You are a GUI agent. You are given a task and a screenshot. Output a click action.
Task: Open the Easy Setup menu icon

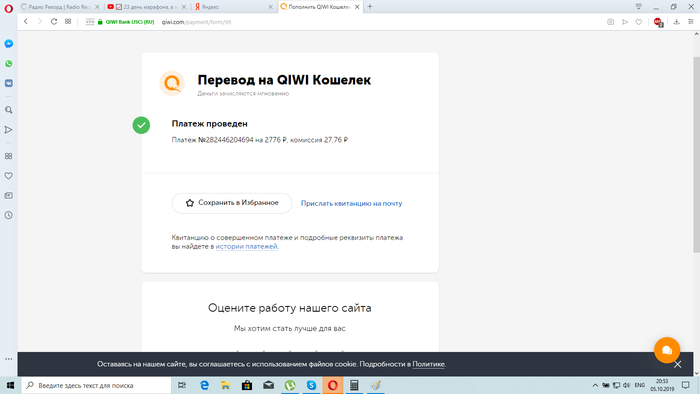(x=691, y=22)
